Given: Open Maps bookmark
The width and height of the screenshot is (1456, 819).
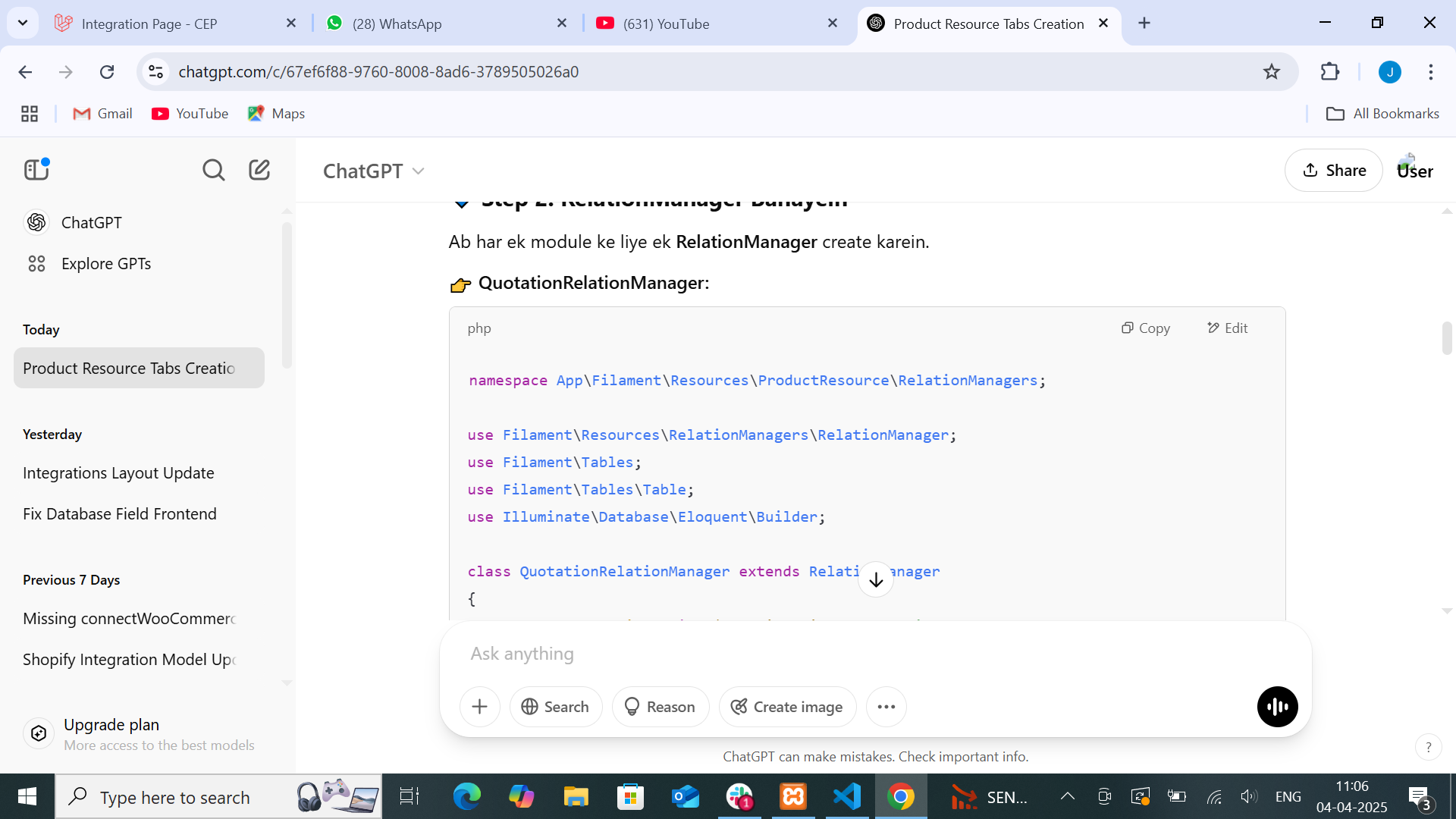Looking at the screenshot, I should click(277, 114).
